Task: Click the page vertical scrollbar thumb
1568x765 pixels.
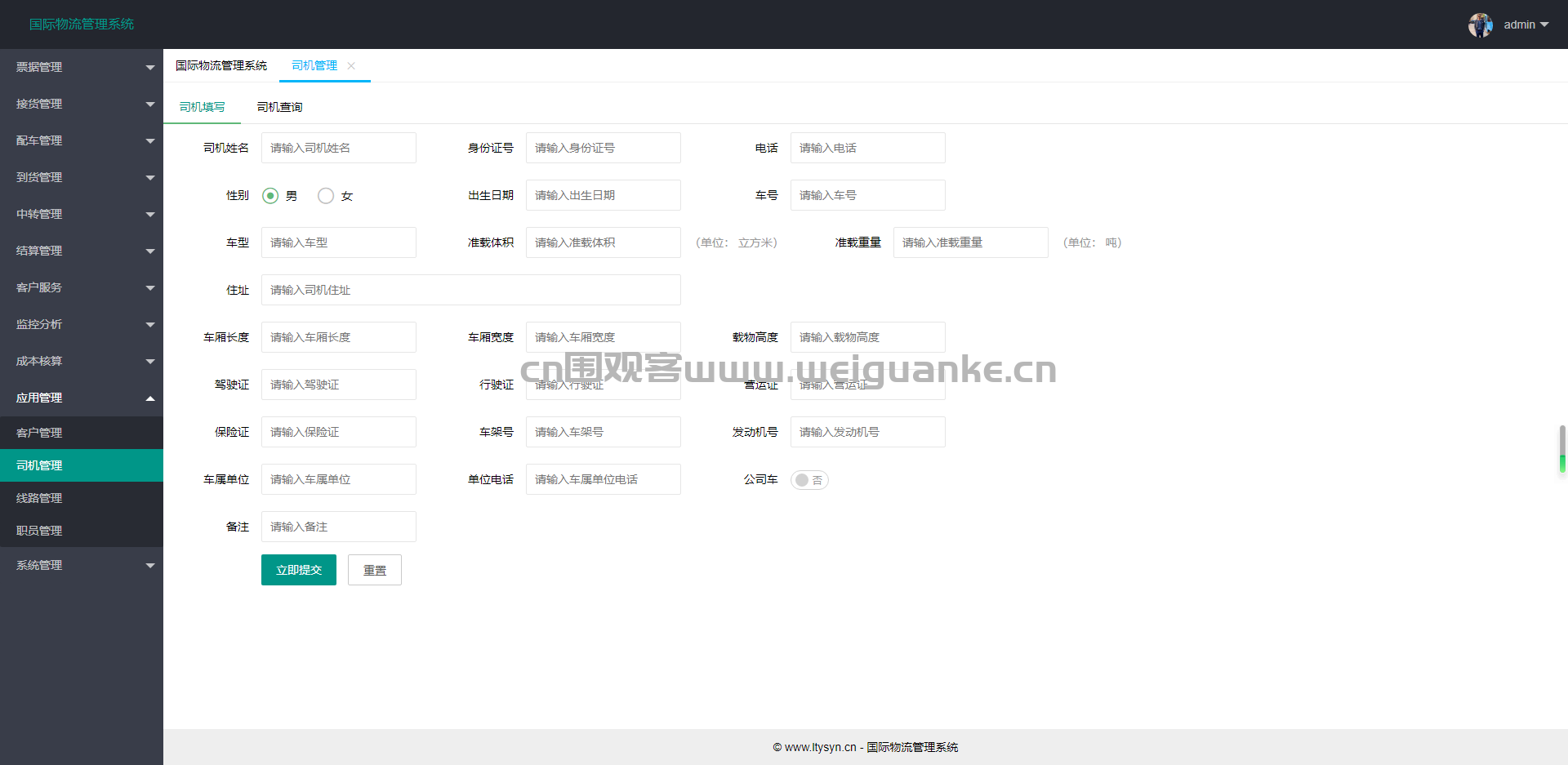Action: [x=1562, y=448]
